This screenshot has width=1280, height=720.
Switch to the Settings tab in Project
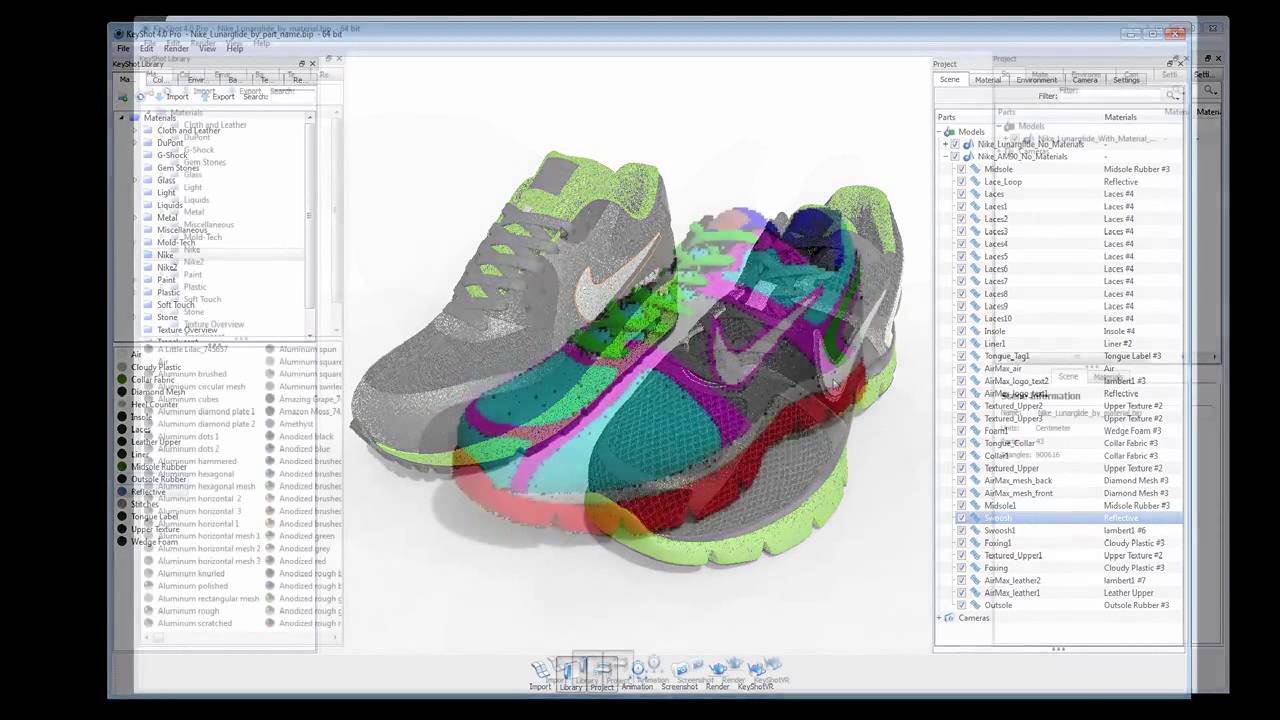coord(1126,80)
